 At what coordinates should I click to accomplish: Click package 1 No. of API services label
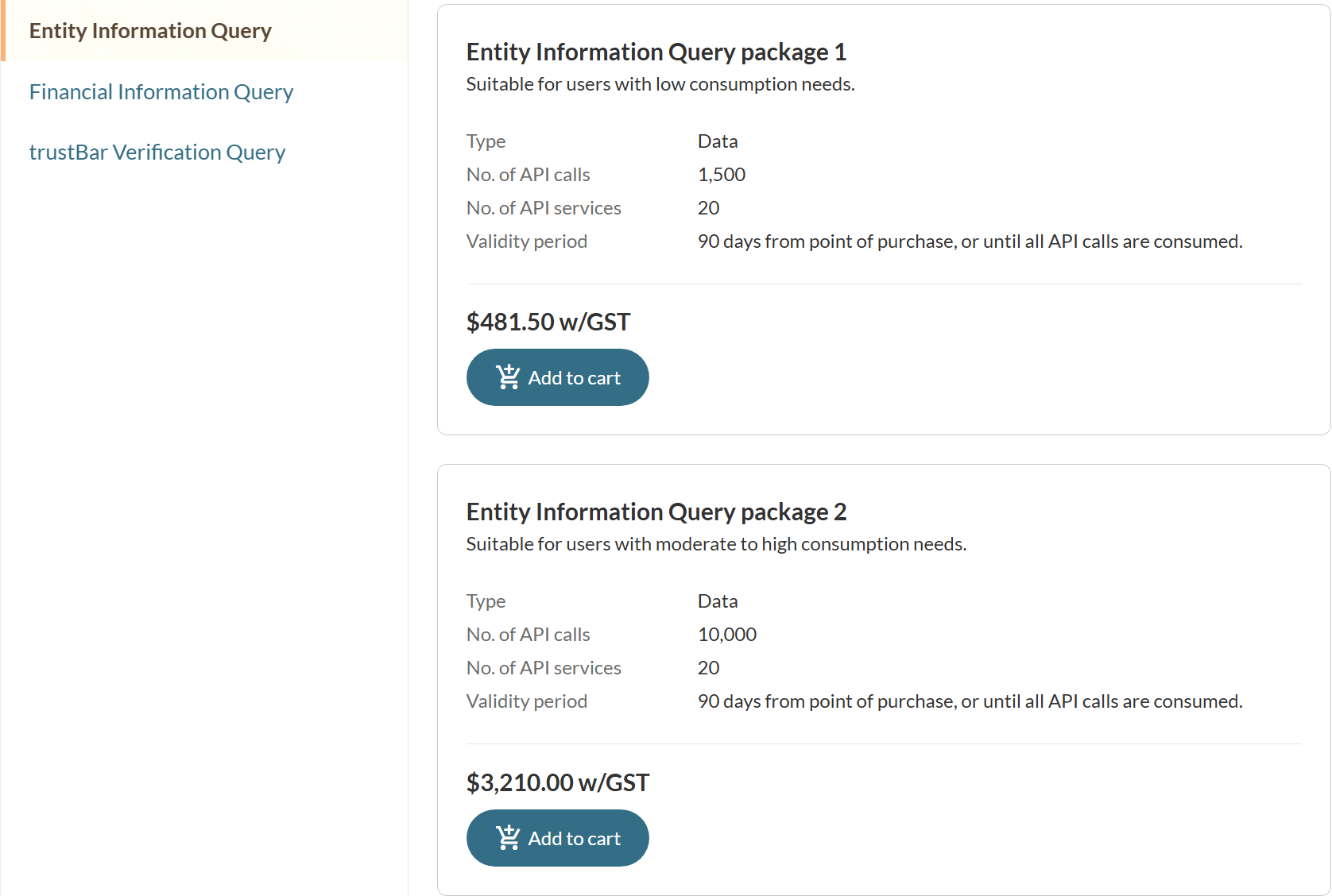[544, 208]
